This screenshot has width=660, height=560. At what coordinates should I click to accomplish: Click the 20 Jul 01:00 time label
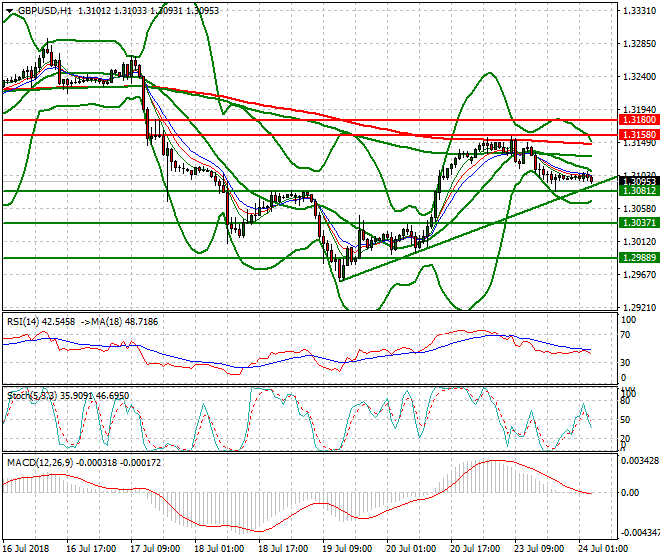tap(411, 549)
